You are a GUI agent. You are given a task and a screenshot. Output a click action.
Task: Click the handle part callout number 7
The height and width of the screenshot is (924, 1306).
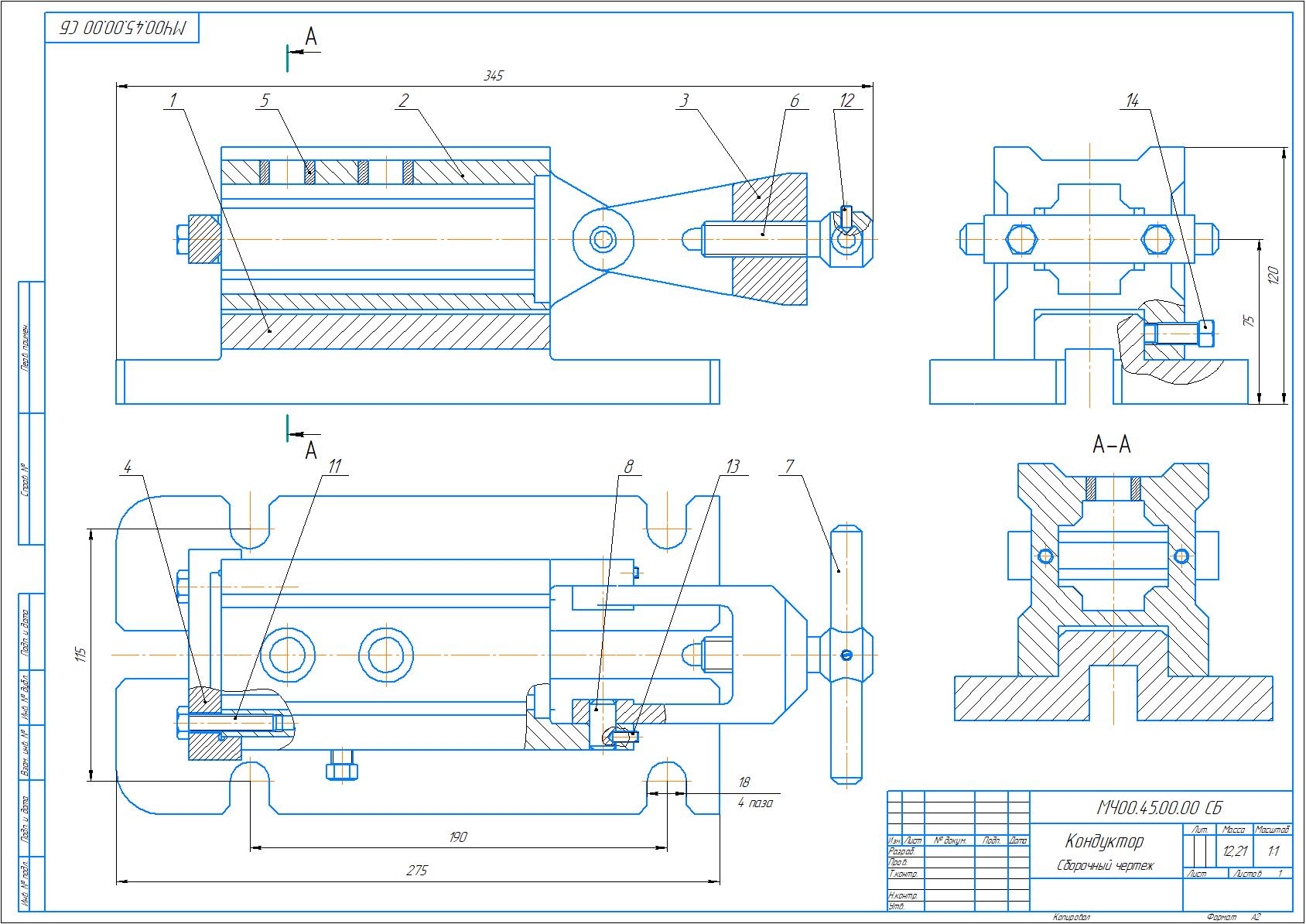point(790,466)
